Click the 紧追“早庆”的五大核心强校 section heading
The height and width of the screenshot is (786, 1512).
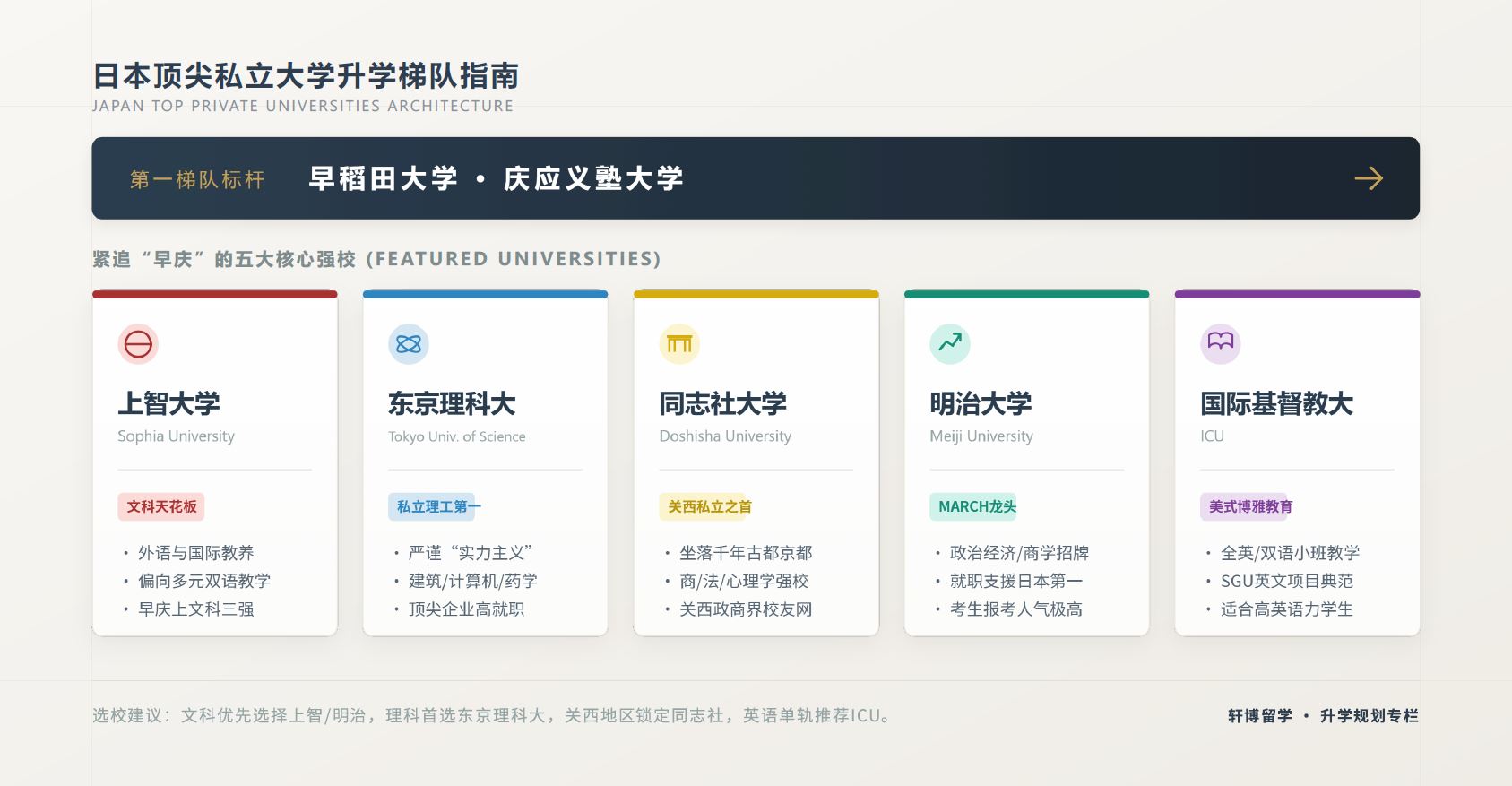[x=376, y=259]
